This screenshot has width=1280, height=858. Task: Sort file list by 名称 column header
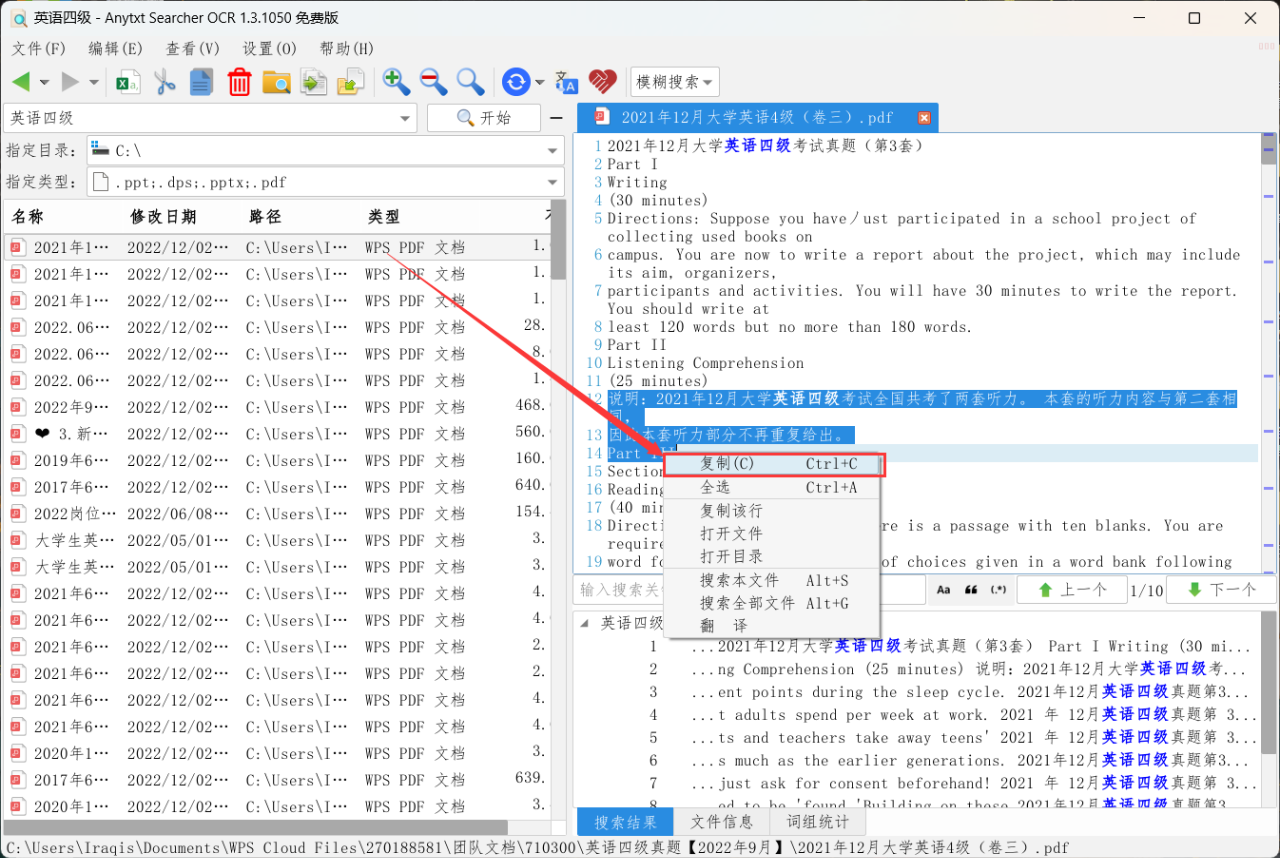(x=62, y=217)
